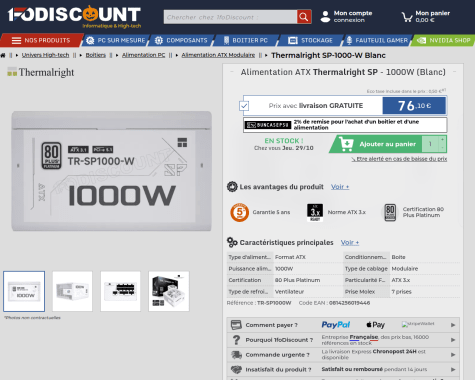
Task: Expand the Pourquoi 1foDiscount row arrow
Action: tap(453, 340)
